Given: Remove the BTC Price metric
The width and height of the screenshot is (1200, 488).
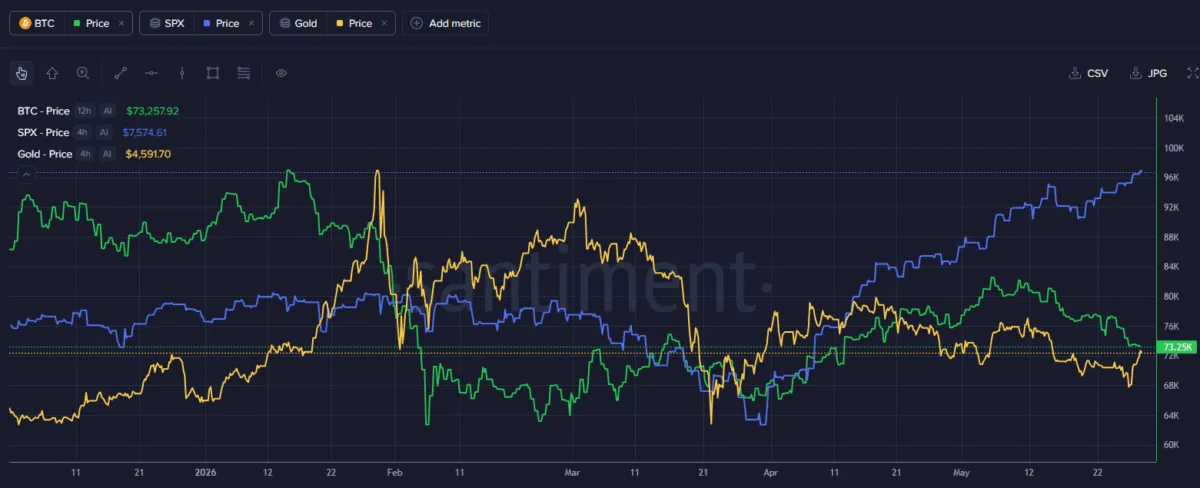Looking at the screenshot, I should pos(122,23).
